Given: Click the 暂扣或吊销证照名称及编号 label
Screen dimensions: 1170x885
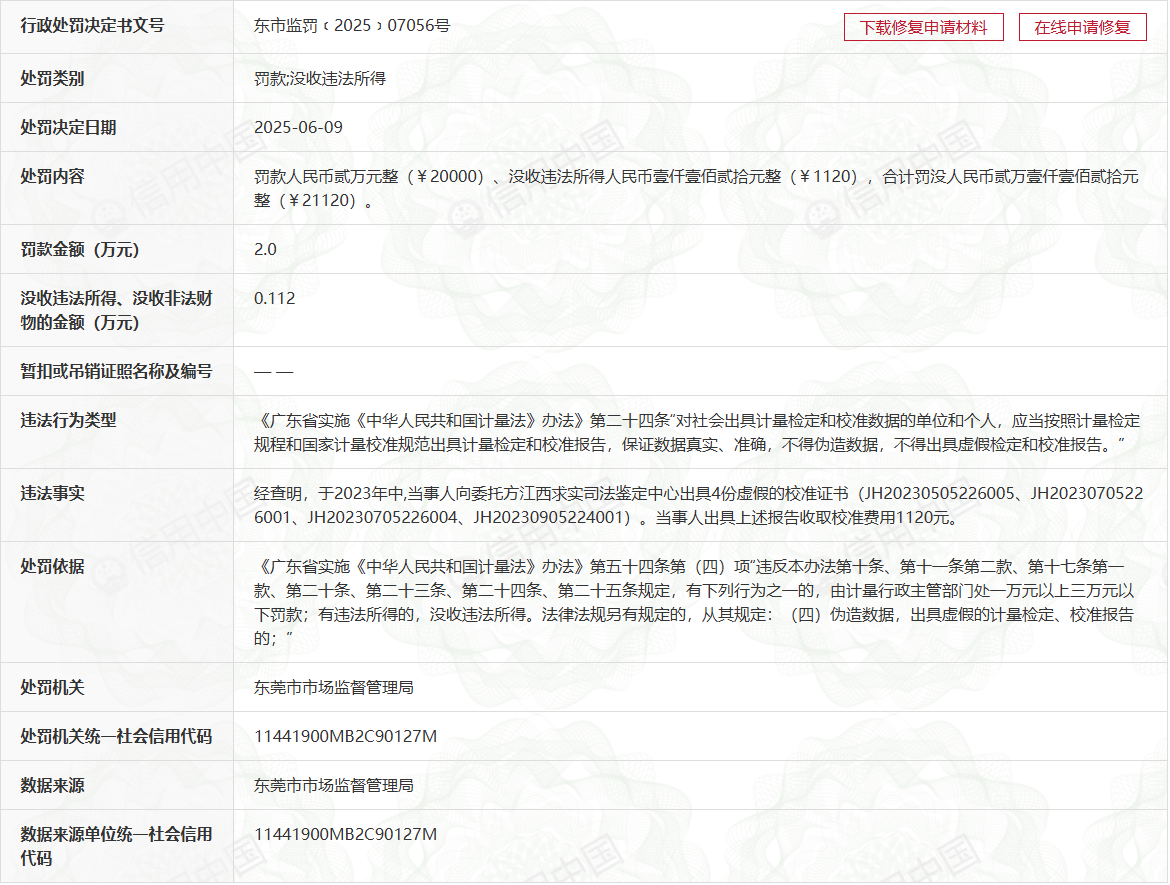Looking at the screenshot, I should pyautogui.click(x=116, y=371).
